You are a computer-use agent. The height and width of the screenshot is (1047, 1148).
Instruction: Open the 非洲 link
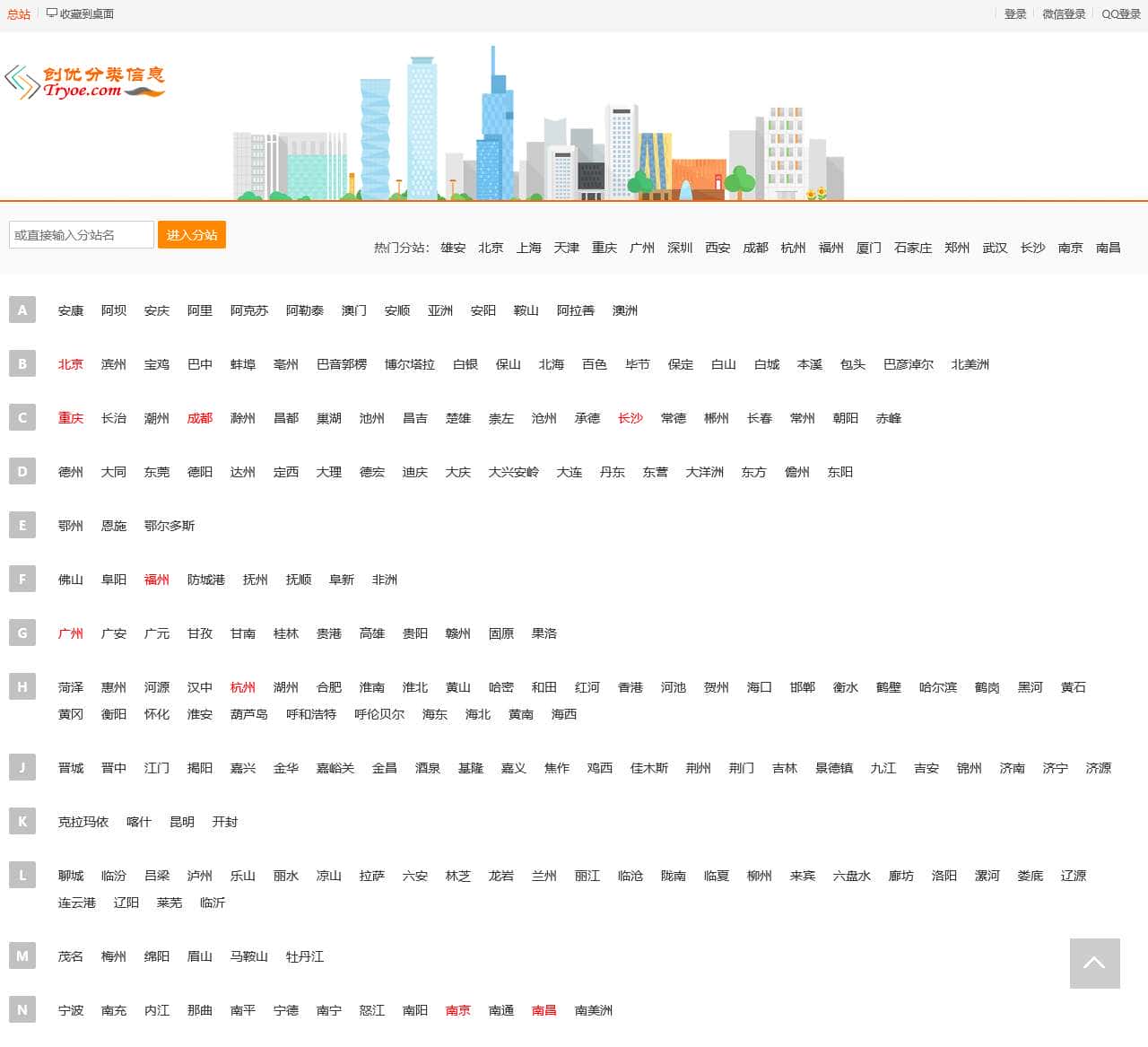point(385,580)
